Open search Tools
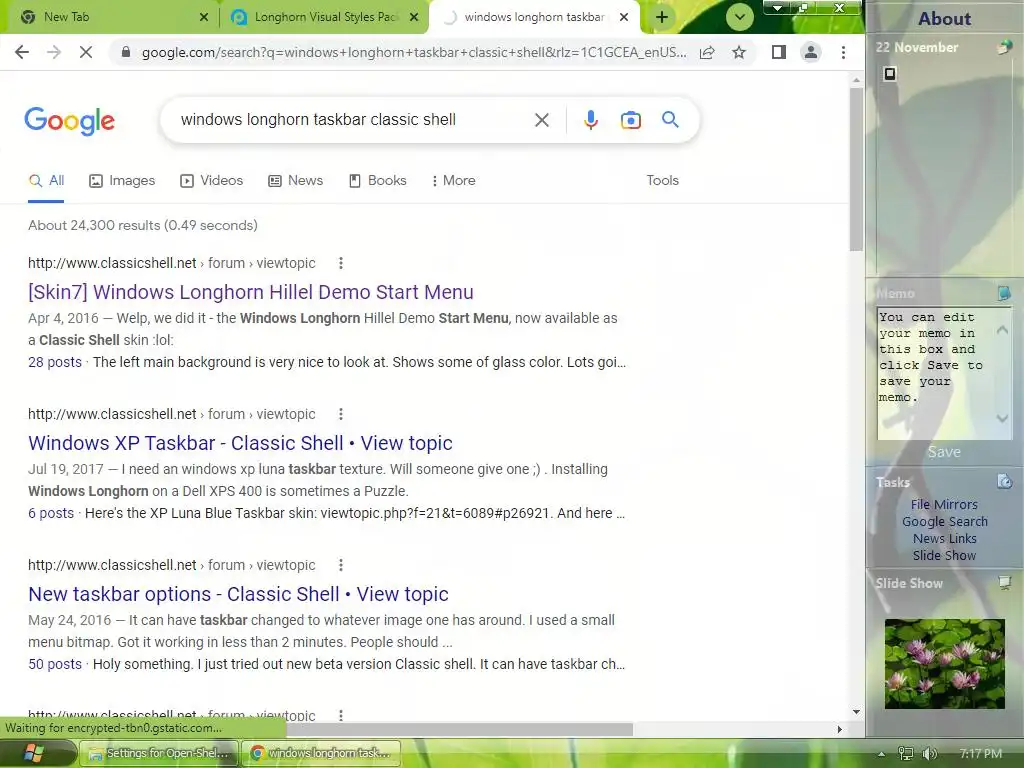The width and height of the screenshot is (1024, 768). tap(662, 181)
